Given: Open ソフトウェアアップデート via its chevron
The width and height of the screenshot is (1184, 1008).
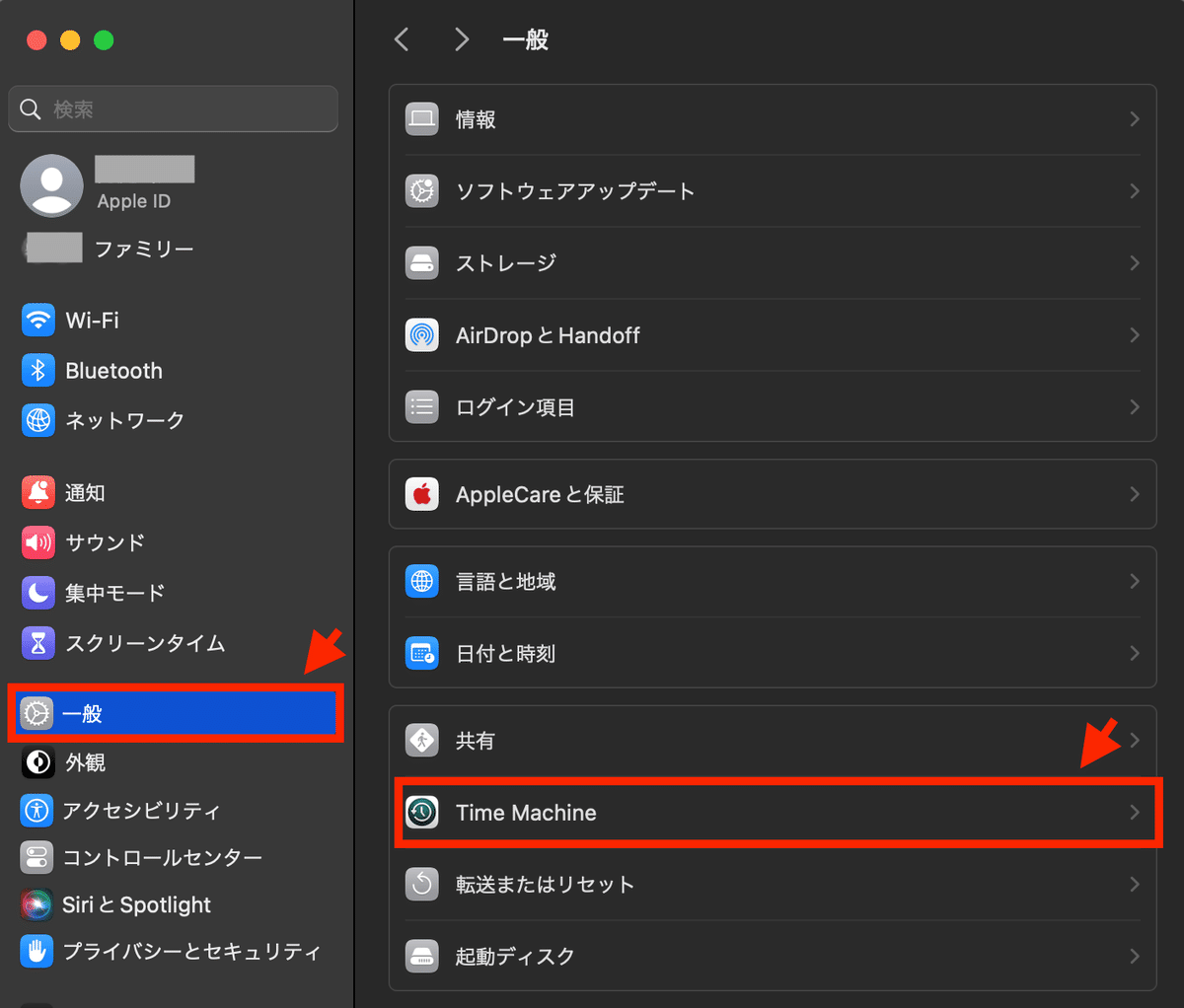Looking at the screenshot, I should [x=1135, y=191].
